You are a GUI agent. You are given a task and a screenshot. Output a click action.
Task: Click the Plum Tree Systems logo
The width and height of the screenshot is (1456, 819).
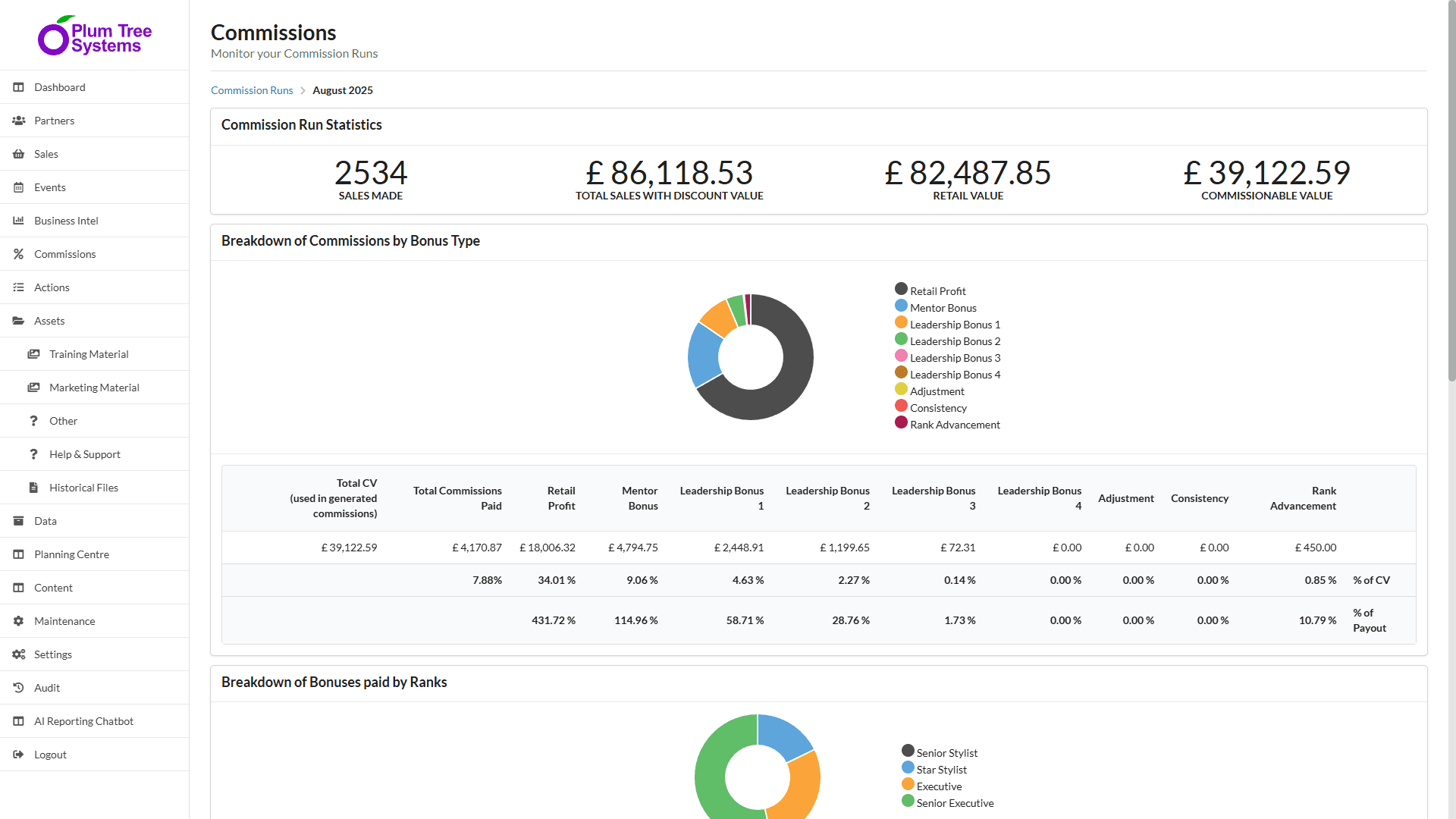coord(94,34)
